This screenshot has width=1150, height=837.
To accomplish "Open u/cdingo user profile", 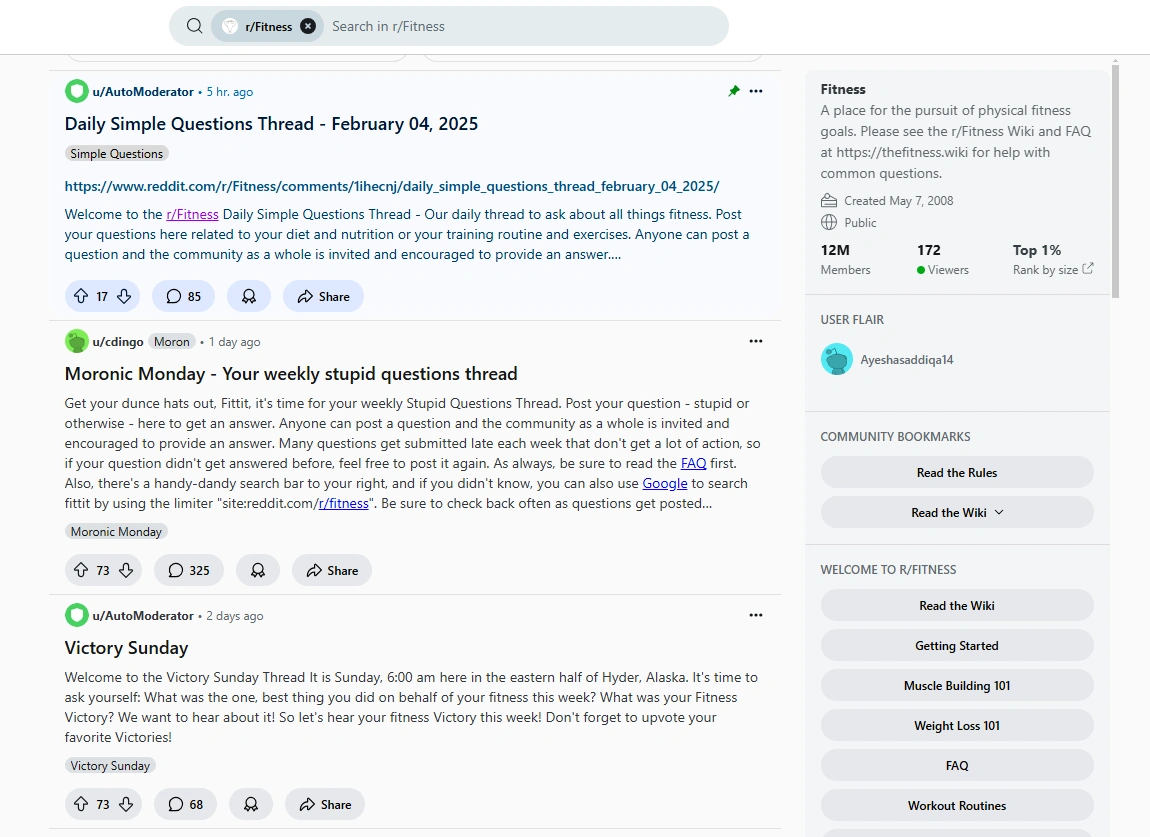I will click(x=118, y=342).
